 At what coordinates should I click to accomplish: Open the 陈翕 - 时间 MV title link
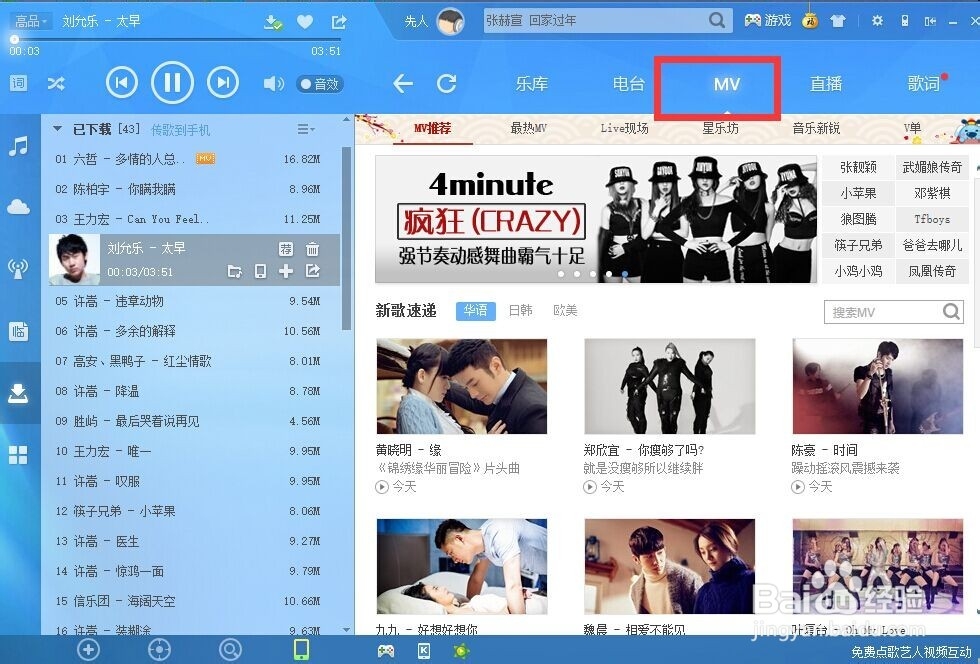point(824,450)
